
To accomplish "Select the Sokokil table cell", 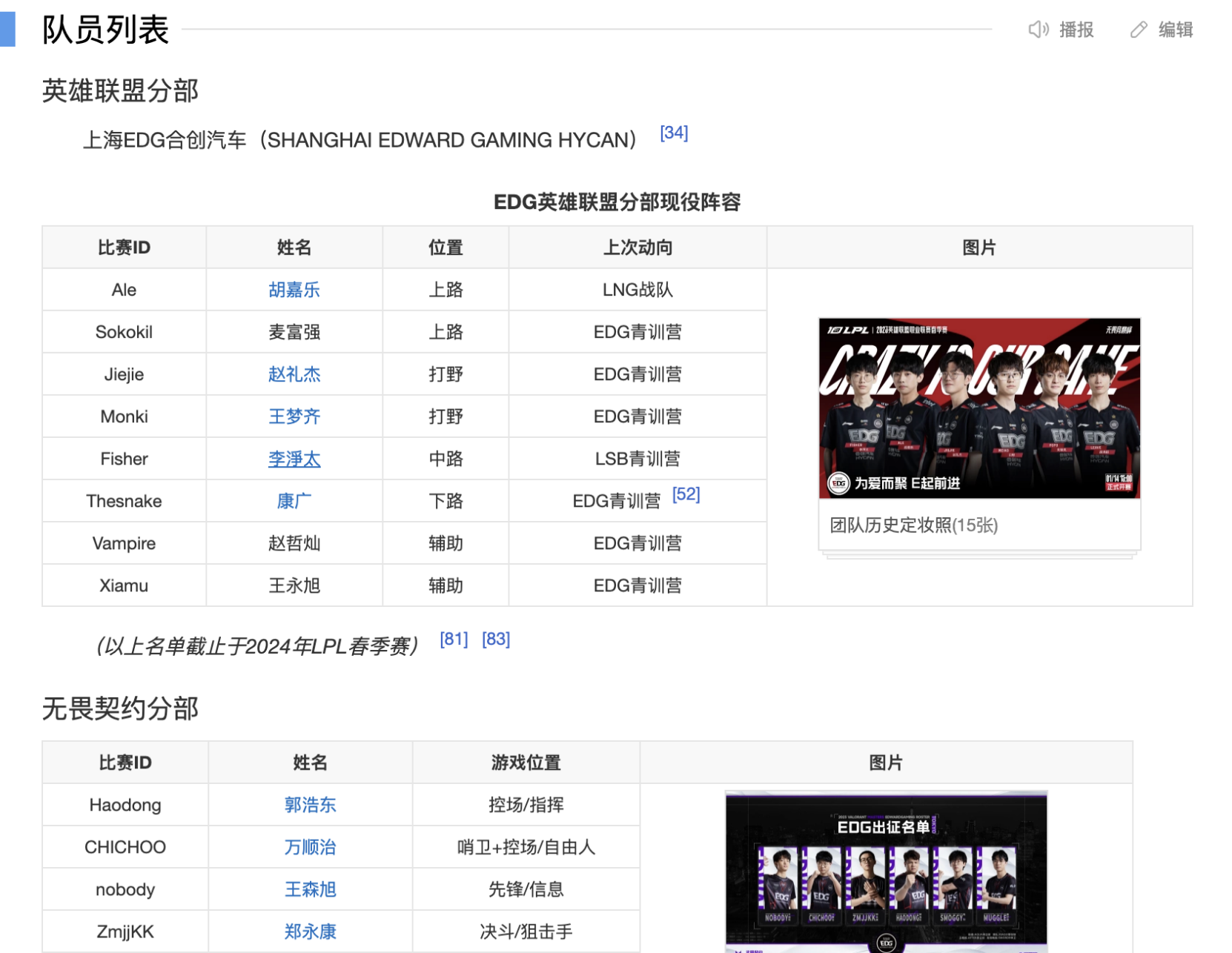I will click(x=124, y=332).
